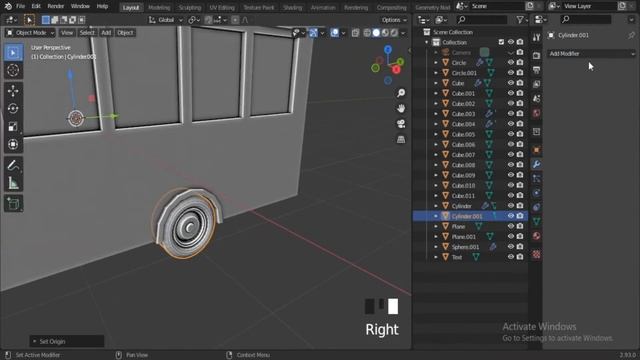
Task: Open the Render properties tab icon
Action: [x=536, y=56]
